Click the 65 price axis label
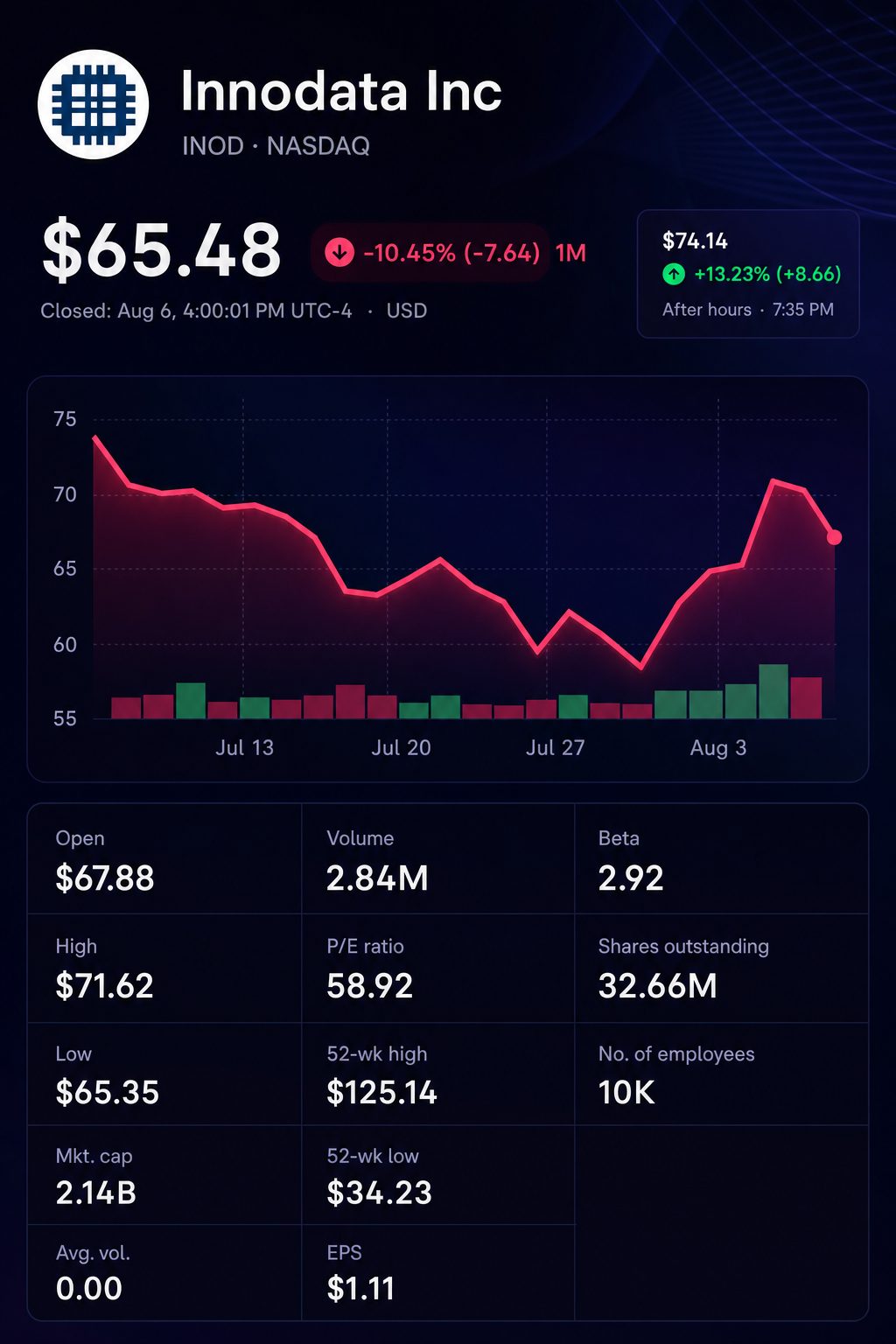Viewport: 896px width, 1344px height. click(65, 569)
